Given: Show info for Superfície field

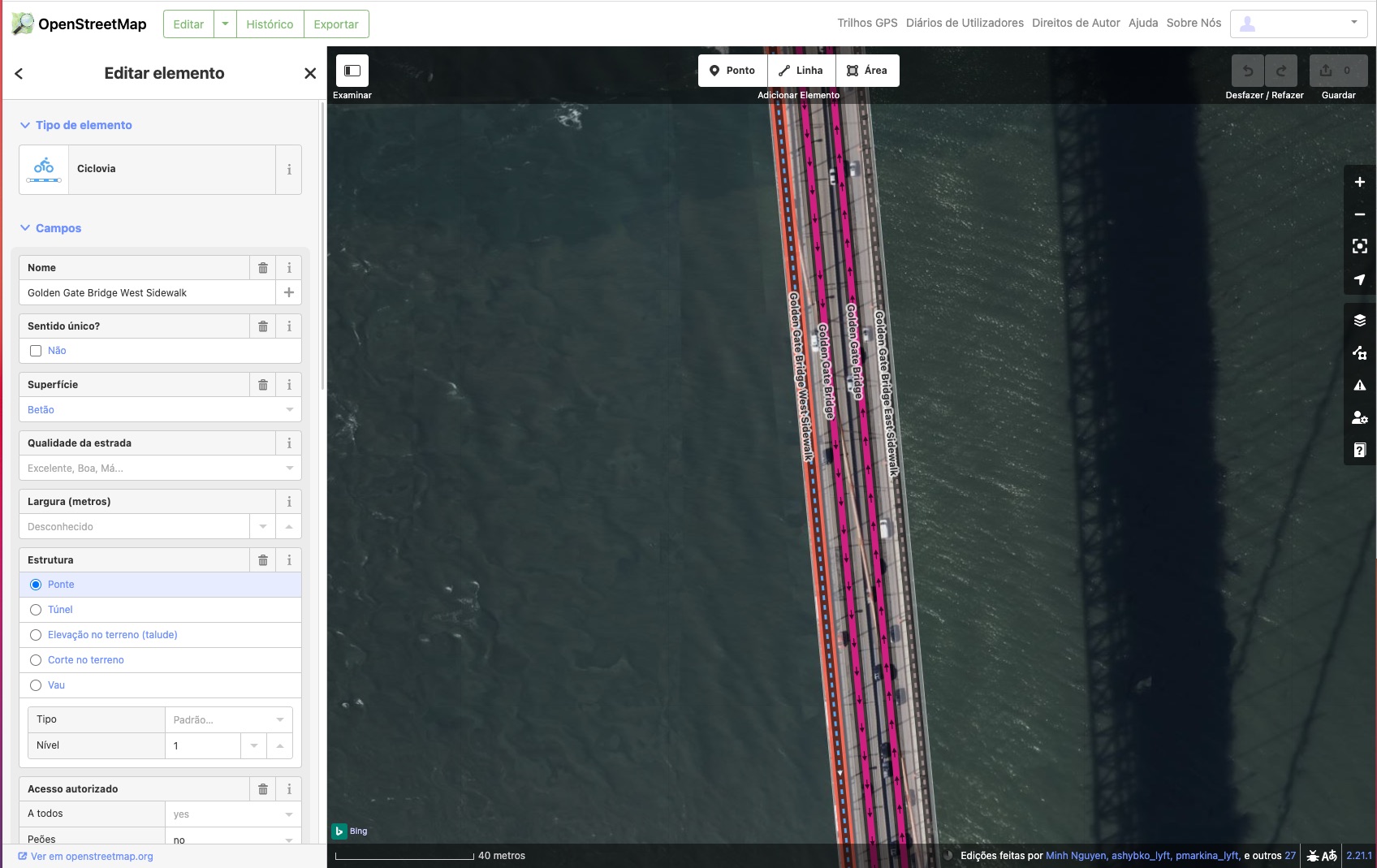Looking at the screenshot, I should pos(289,385).
